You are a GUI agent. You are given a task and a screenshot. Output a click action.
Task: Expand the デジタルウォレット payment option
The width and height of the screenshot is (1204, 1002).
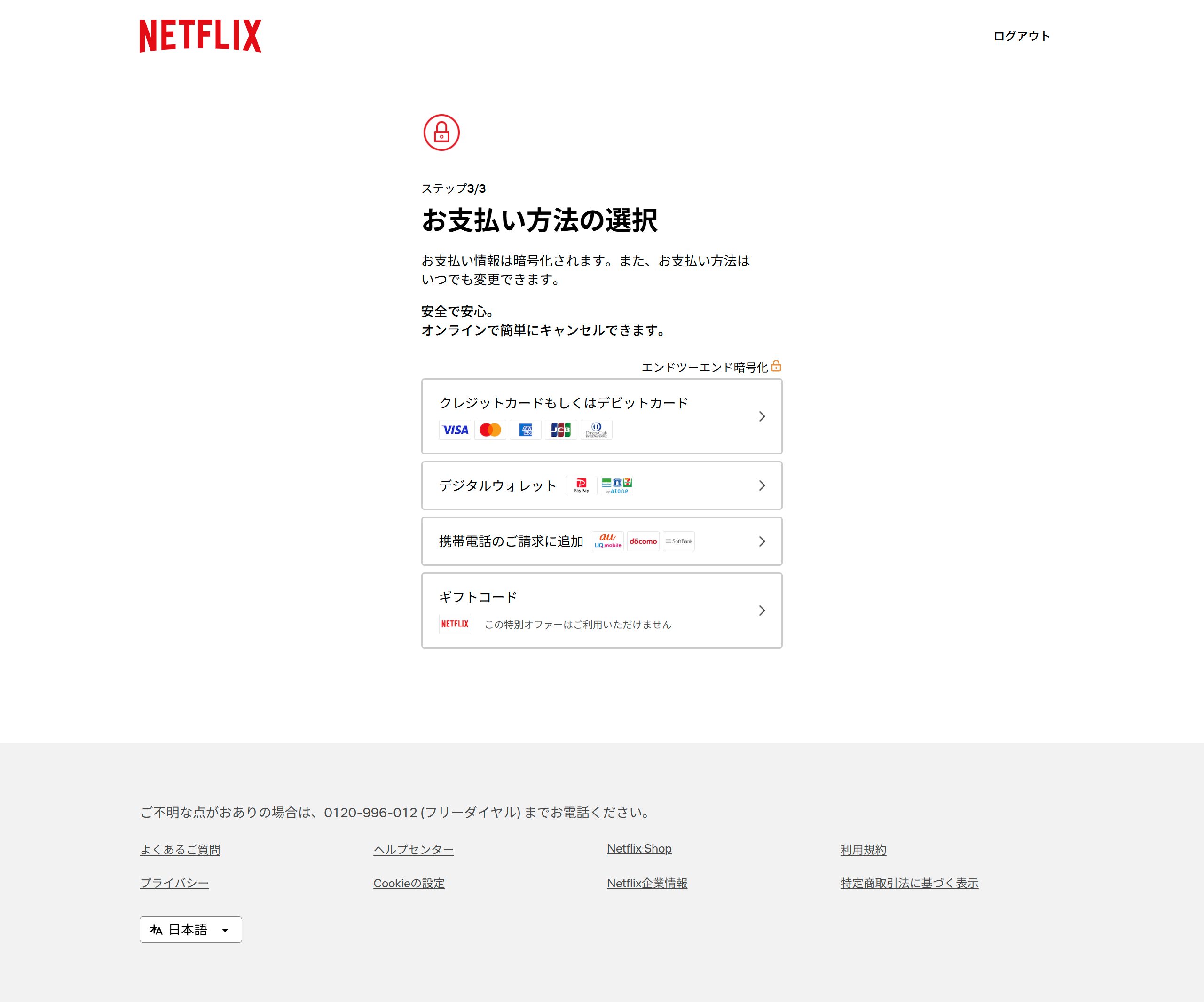click(x=601, y=485)
